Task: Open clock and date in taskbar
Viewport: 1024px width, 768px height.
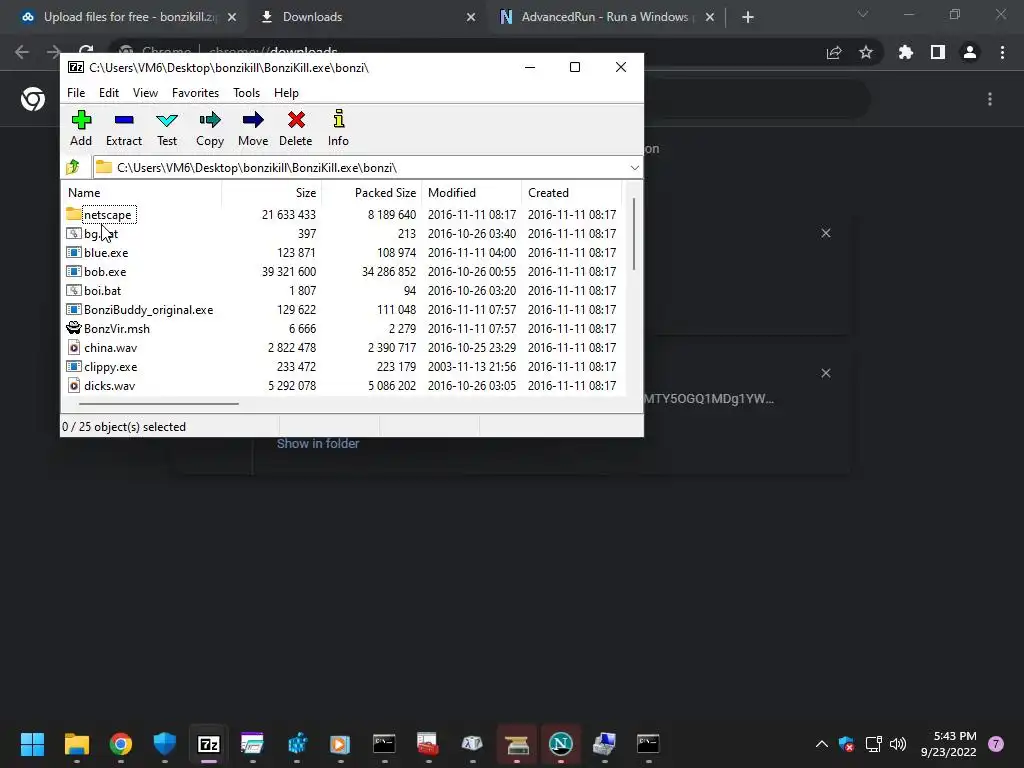Action: [x=948, y=744]
